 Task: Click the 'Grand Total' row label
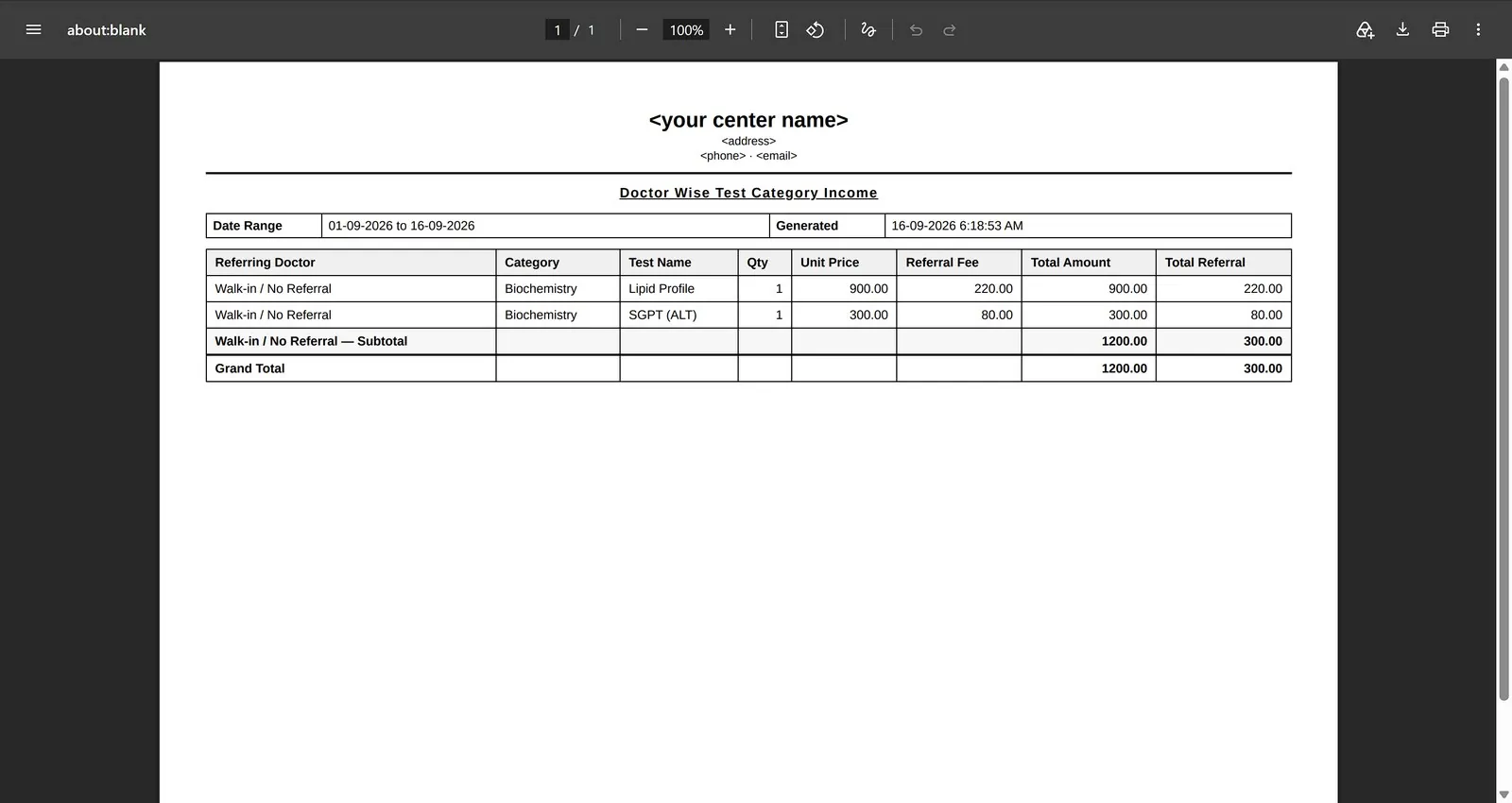(x=249, y=368)
